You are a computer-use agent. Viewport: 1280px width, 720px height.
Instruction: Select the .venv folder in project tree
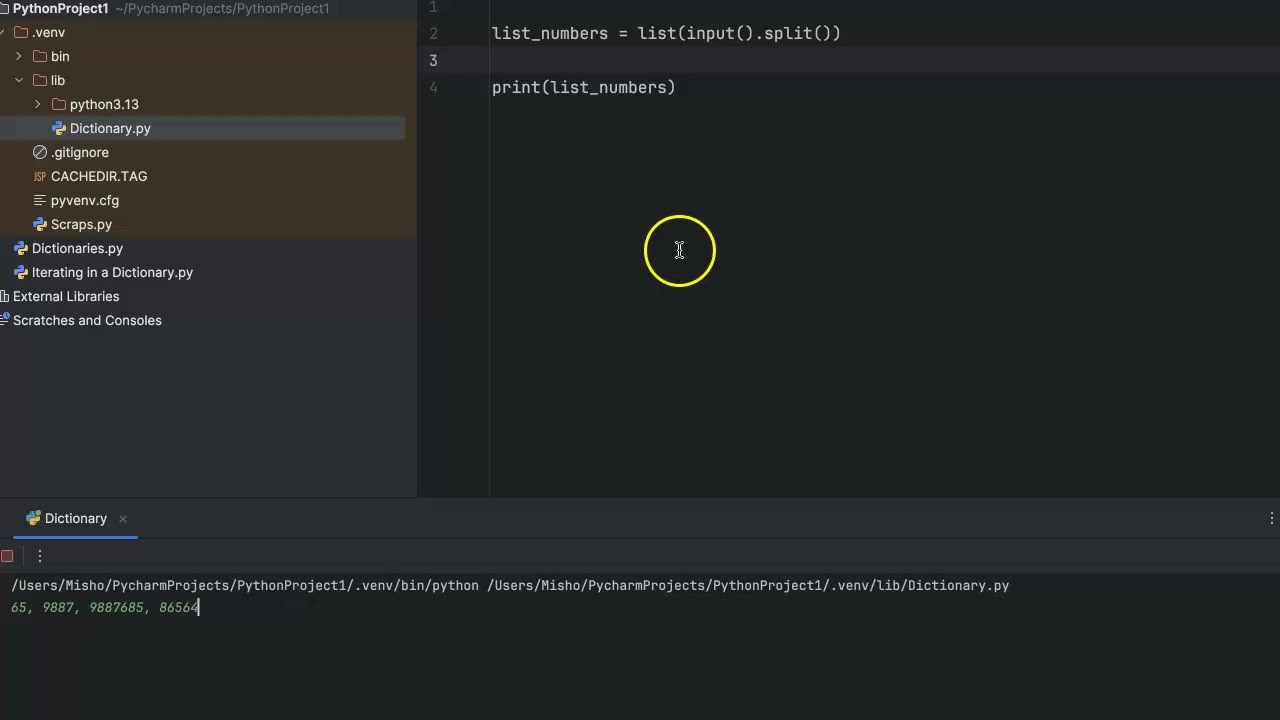click(48, 32)
